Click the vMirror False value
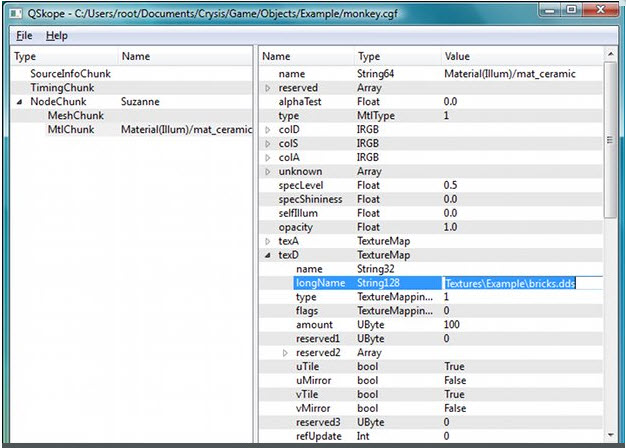Screen dimensions: 626x448 tap(455, 409)
